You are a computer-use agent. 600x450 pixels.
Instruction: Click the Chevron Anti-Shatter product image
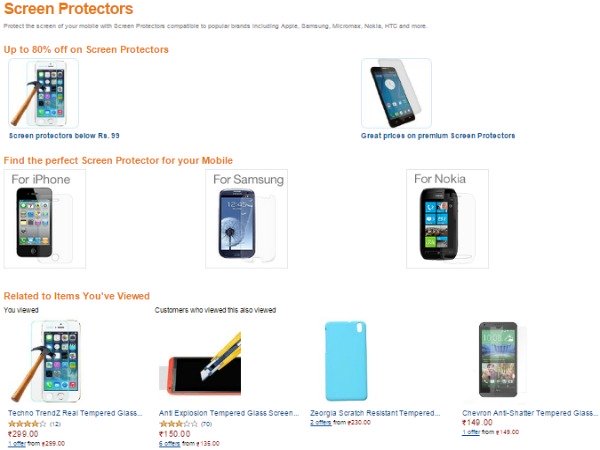[x=501, y=360]
